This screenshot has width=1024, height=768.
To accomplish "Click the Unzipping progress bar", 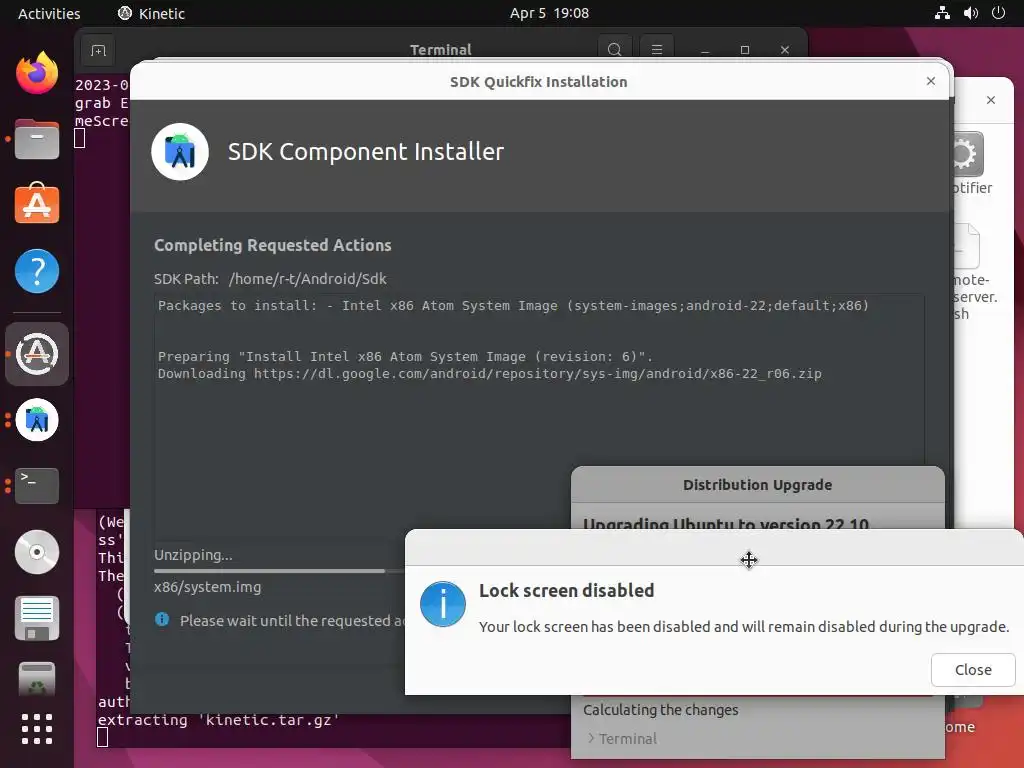I will 280,571.
